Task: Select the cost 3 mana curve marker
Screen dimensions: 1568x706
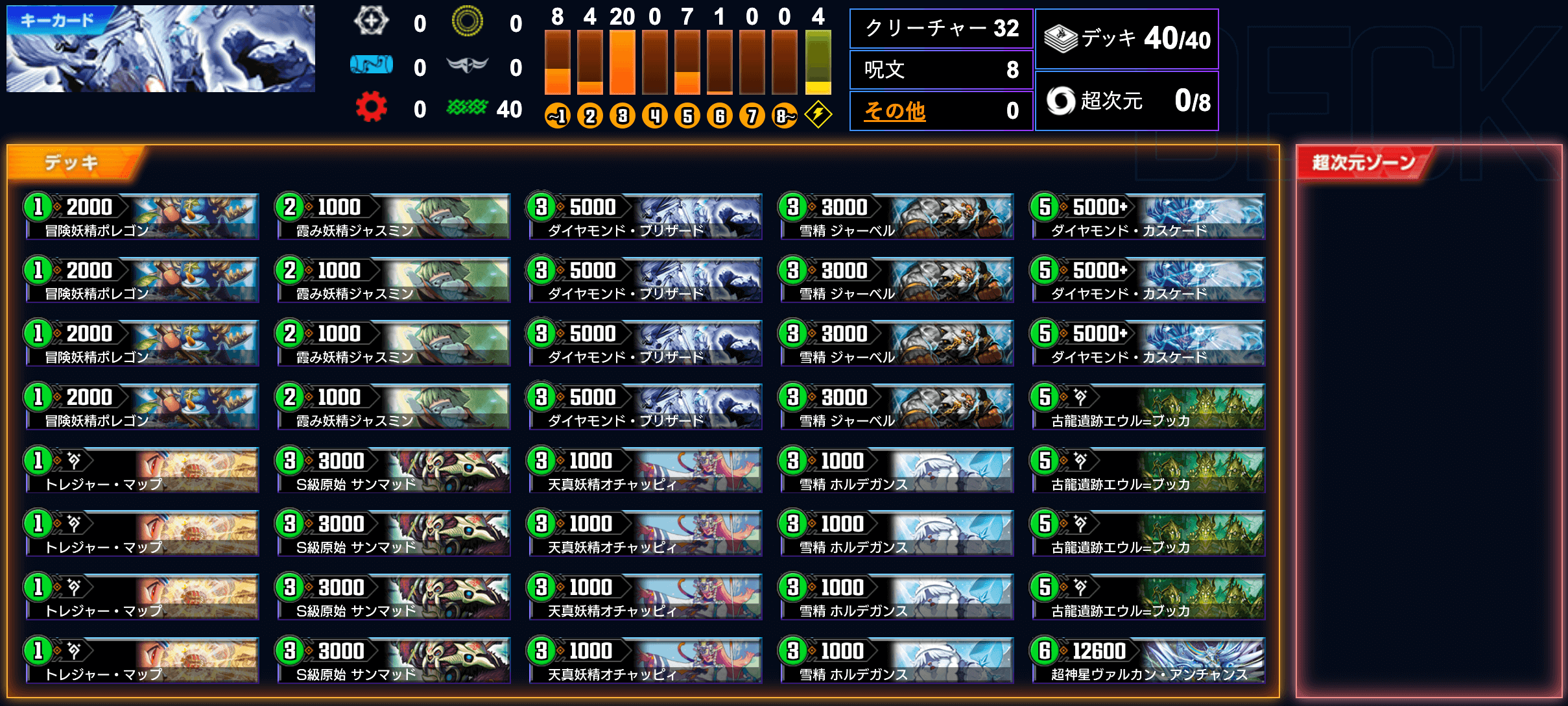Action: (623, 116)
